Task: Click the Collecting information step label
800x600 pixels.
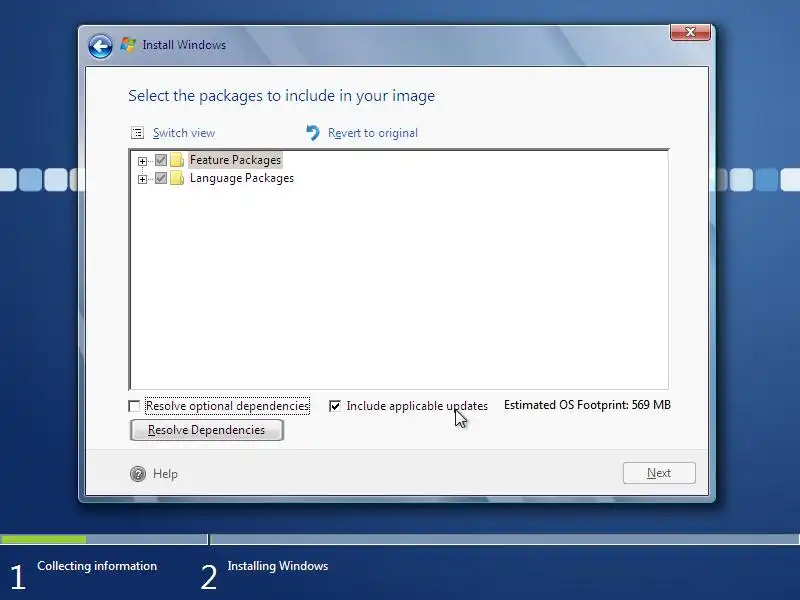Action: (97, 566)
